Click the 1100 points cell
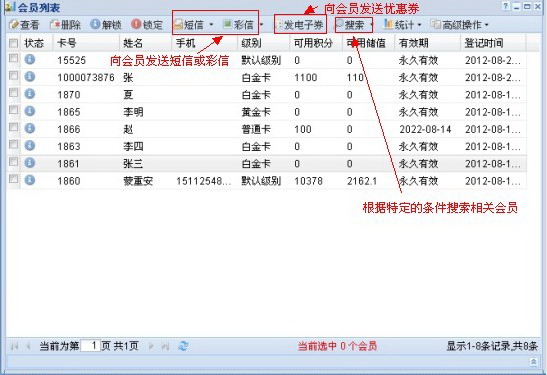The image size is (547, 375). (306, 77)
